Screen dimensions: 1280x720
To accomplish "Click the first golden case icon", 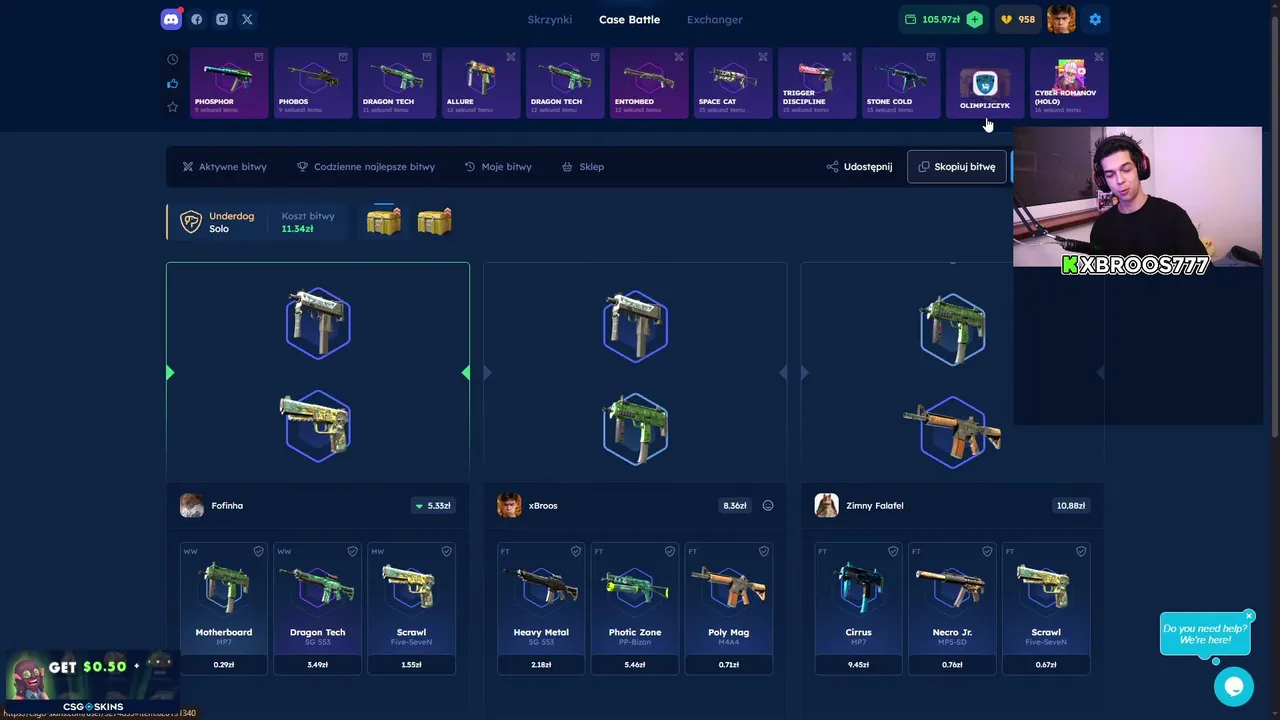I will (x=383, y=221).
